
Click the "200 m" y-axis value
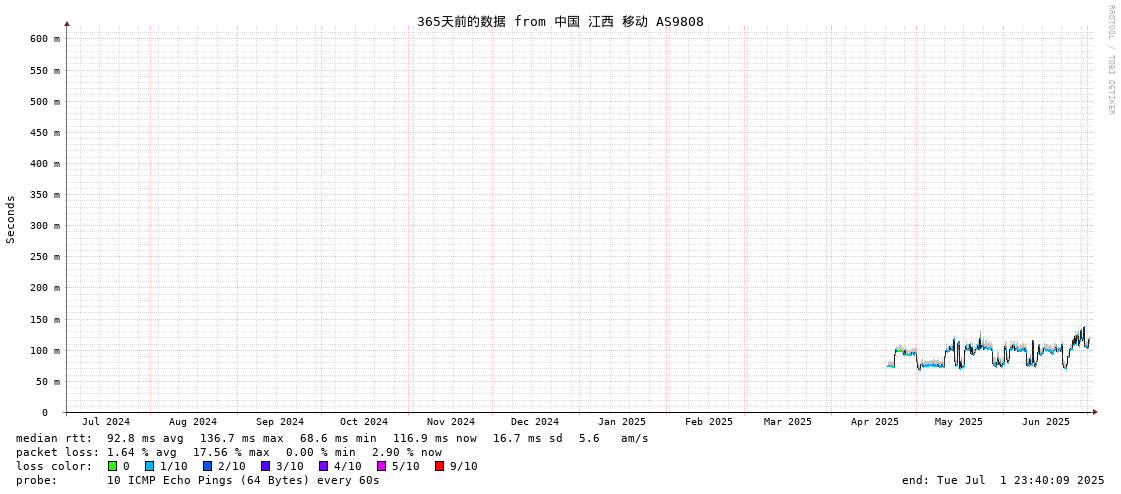44,287
